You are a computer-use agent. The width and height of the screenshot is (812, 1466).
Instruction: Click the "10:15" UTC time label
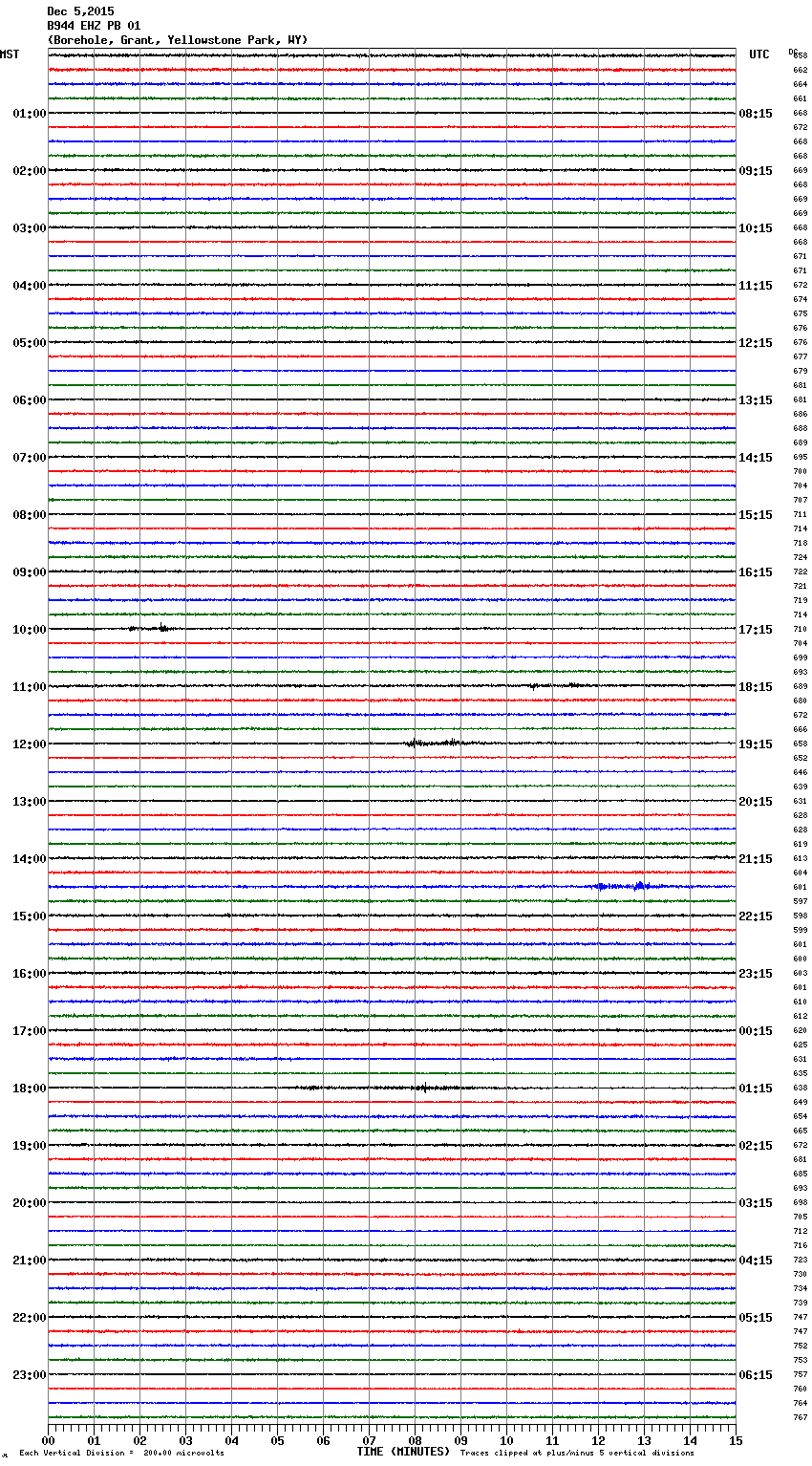click(x=756, y=228)
